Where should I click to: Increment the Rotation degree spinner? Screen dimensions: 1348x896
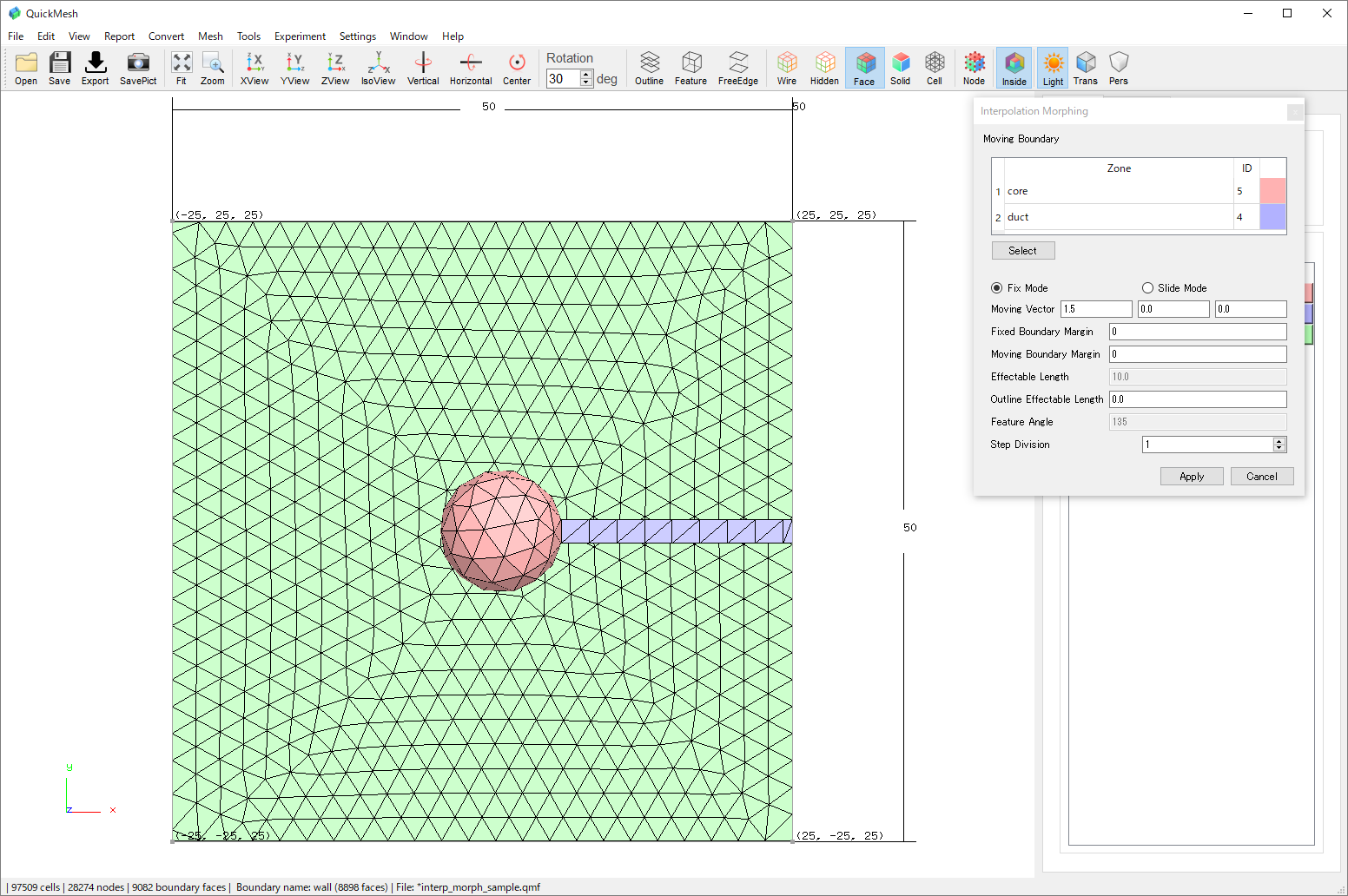pyautogui.click(x=586, y=73)
